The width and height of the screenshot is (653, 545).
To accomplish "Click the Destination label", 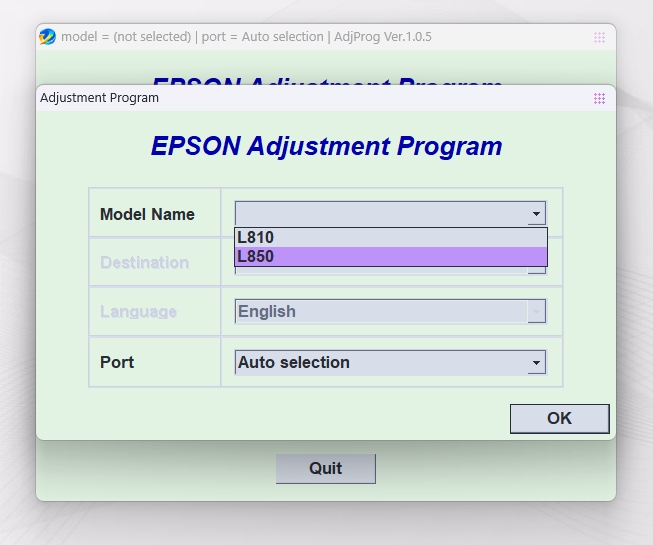I will pyautogui.click(x=145, y=263).
